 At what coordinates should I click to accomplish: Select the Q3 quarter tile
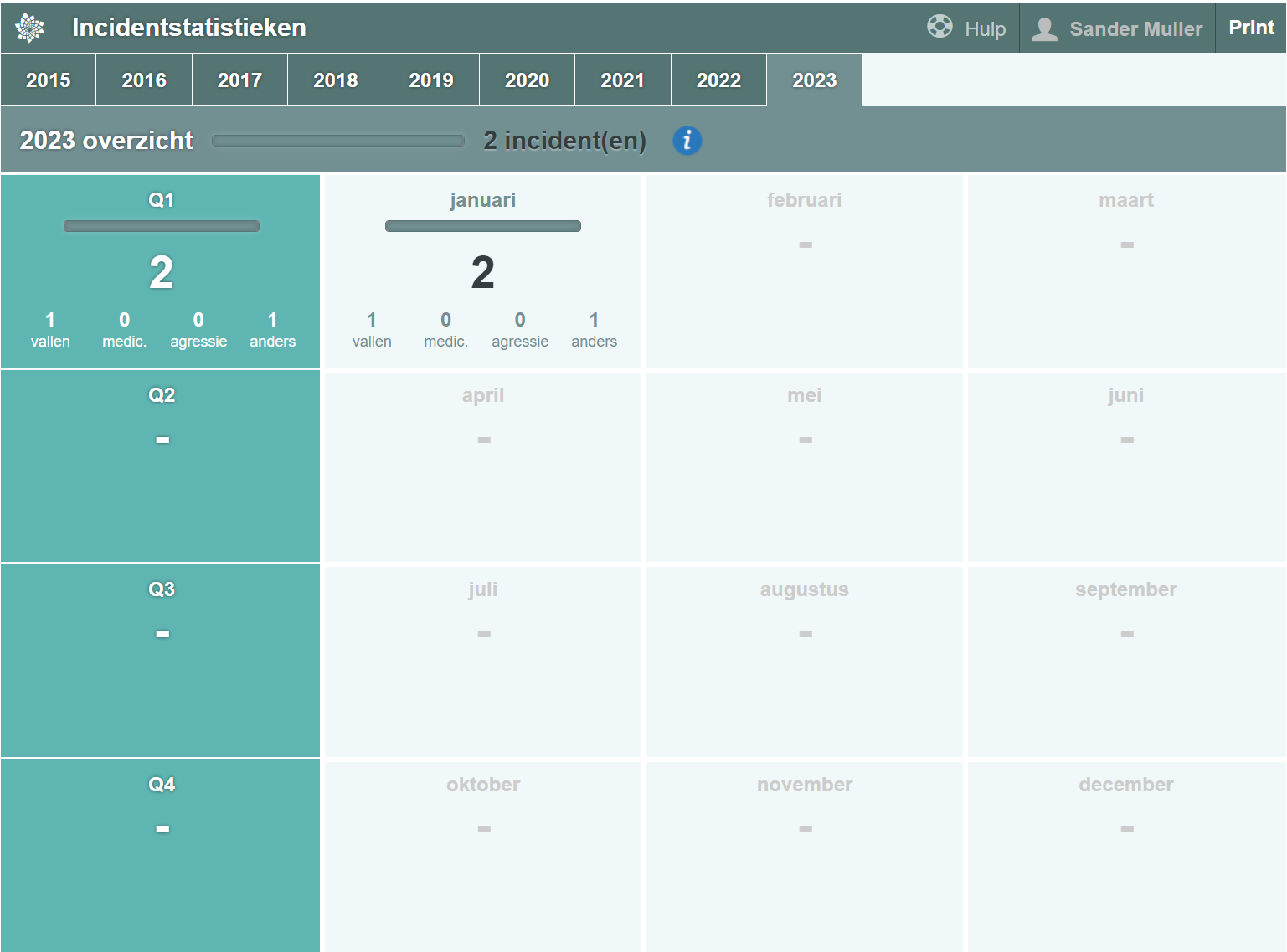161,660
